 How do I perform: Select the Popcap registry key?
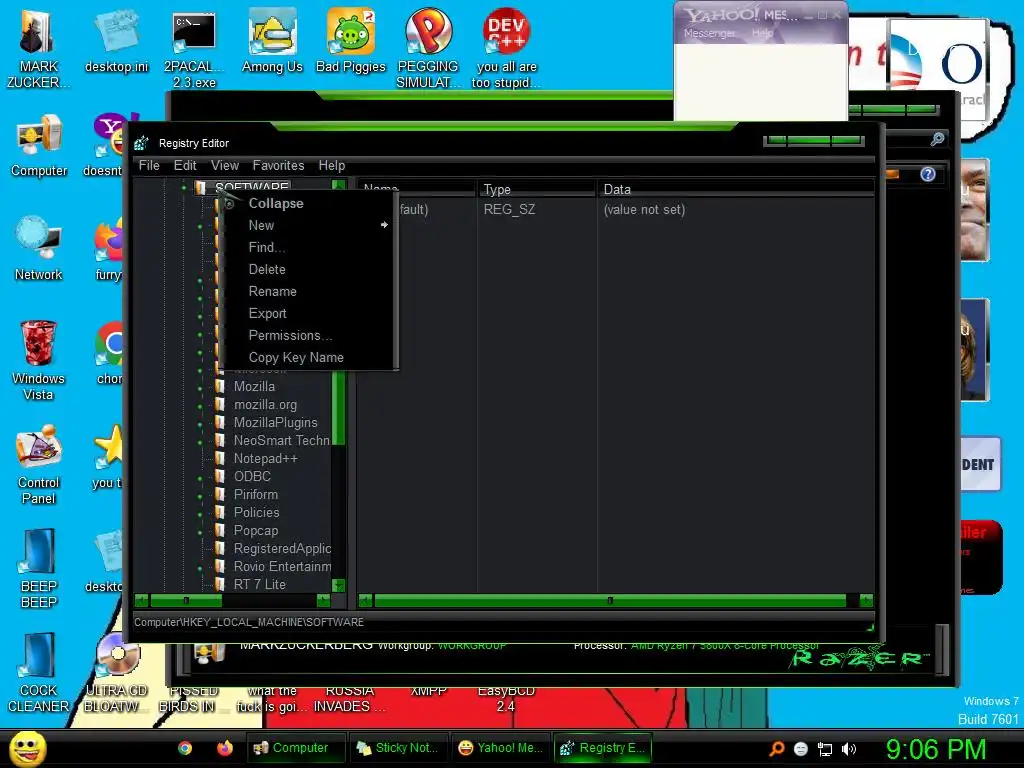click(x=256, y=531)
